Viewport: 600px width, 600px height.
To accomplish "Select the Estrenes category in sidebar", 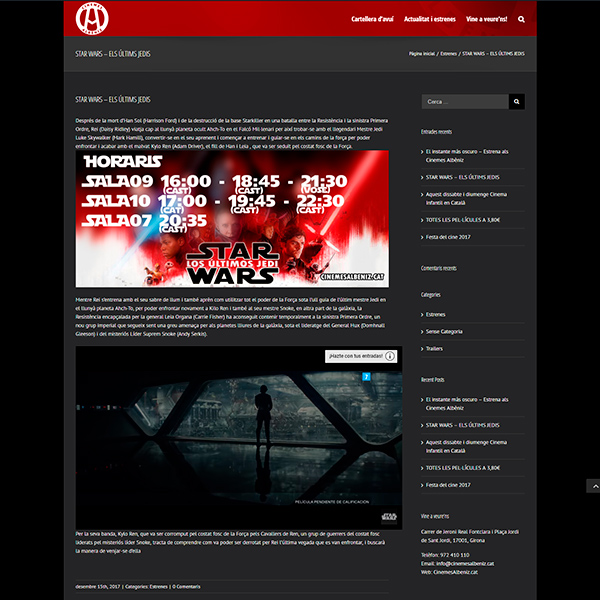I will [435, 315].
